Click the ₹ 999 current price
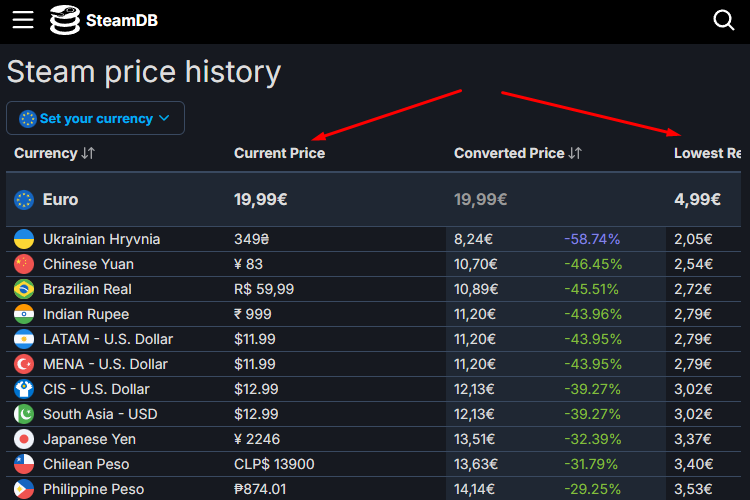The height and width of the screenshot is (500, 750). (x=253, y=314)
